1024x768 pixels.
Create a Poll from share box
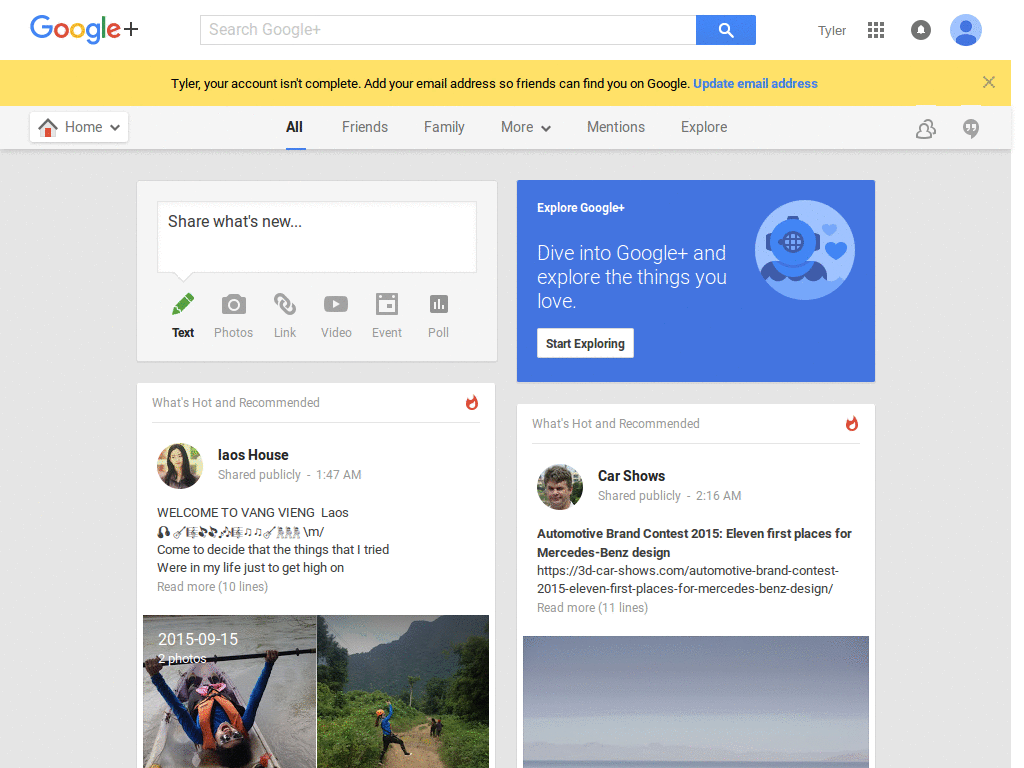tap(438, 304)
